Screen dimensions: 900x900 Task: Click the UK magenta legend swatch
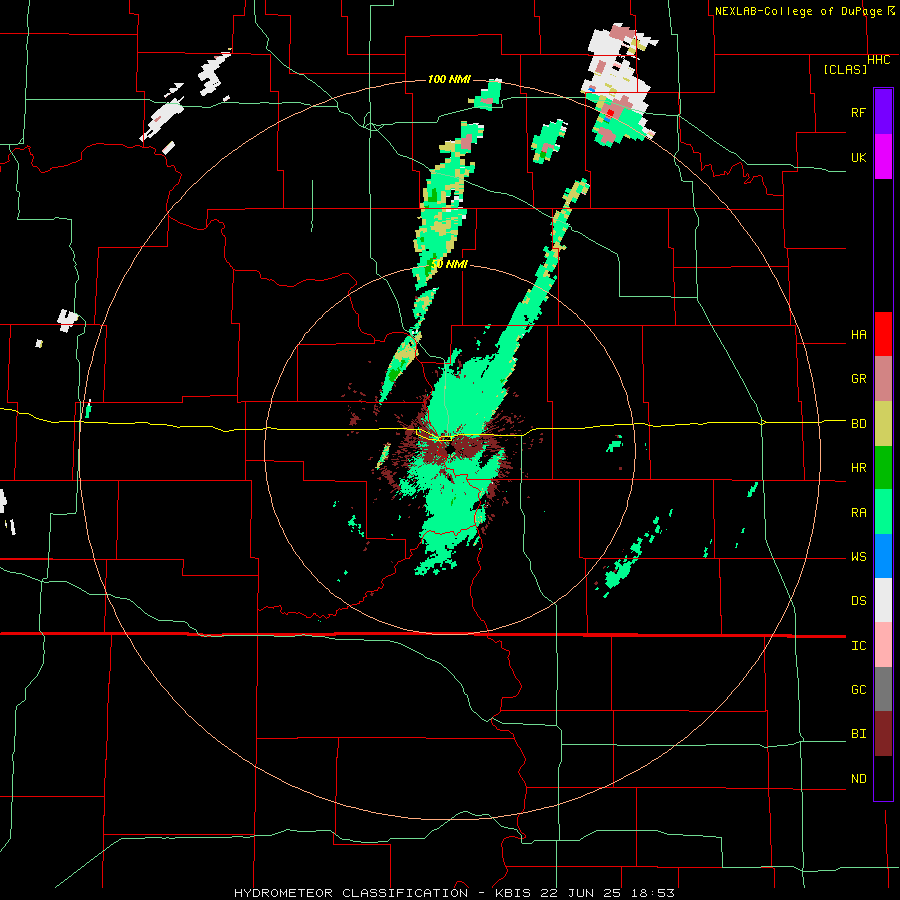[883, 157]
